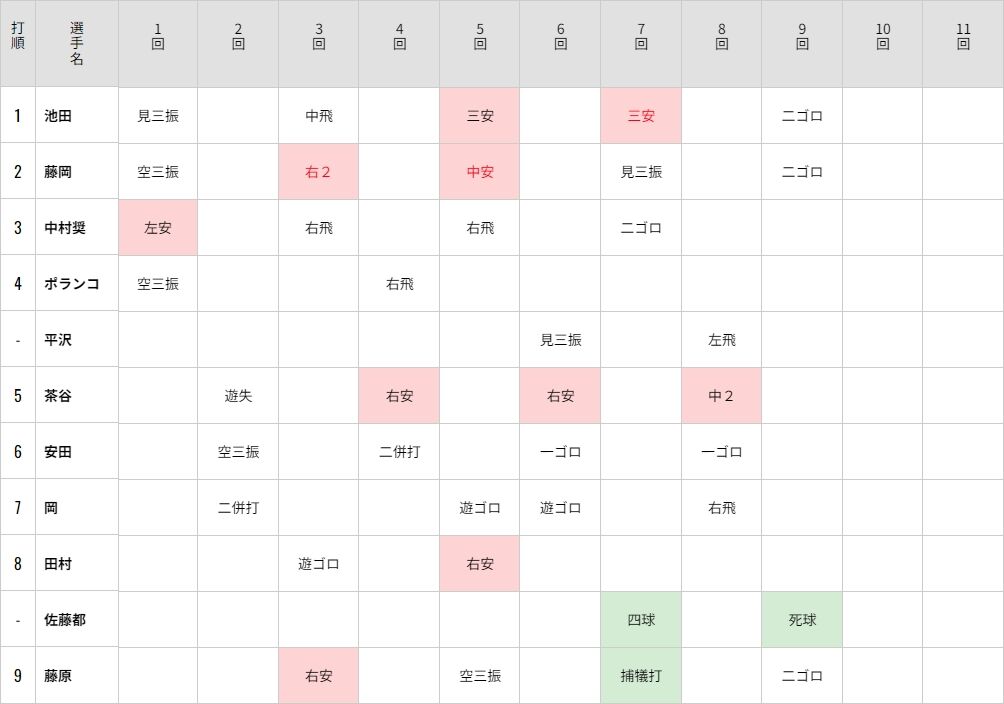Click 中２ result for 茶谷 in 8th inning
The width and height of the screenshot is (1004, 704).
coord(722,396)
